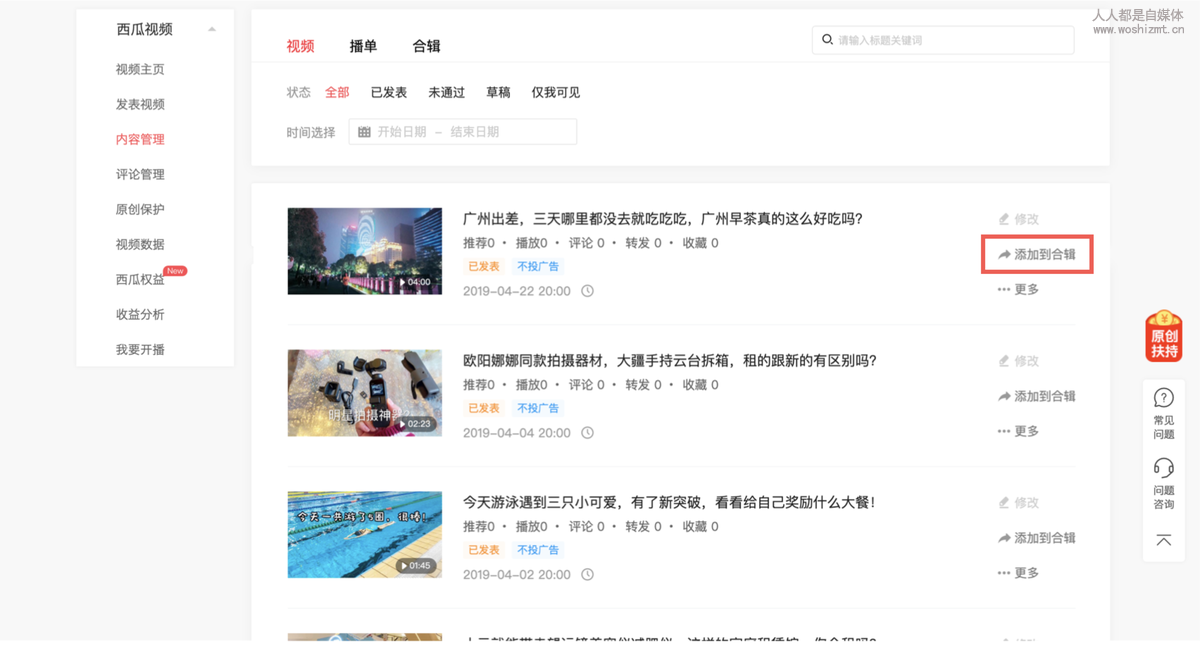Click the search magnifier icon
This screenshot has width=1200, height=645.
(827, 40)
